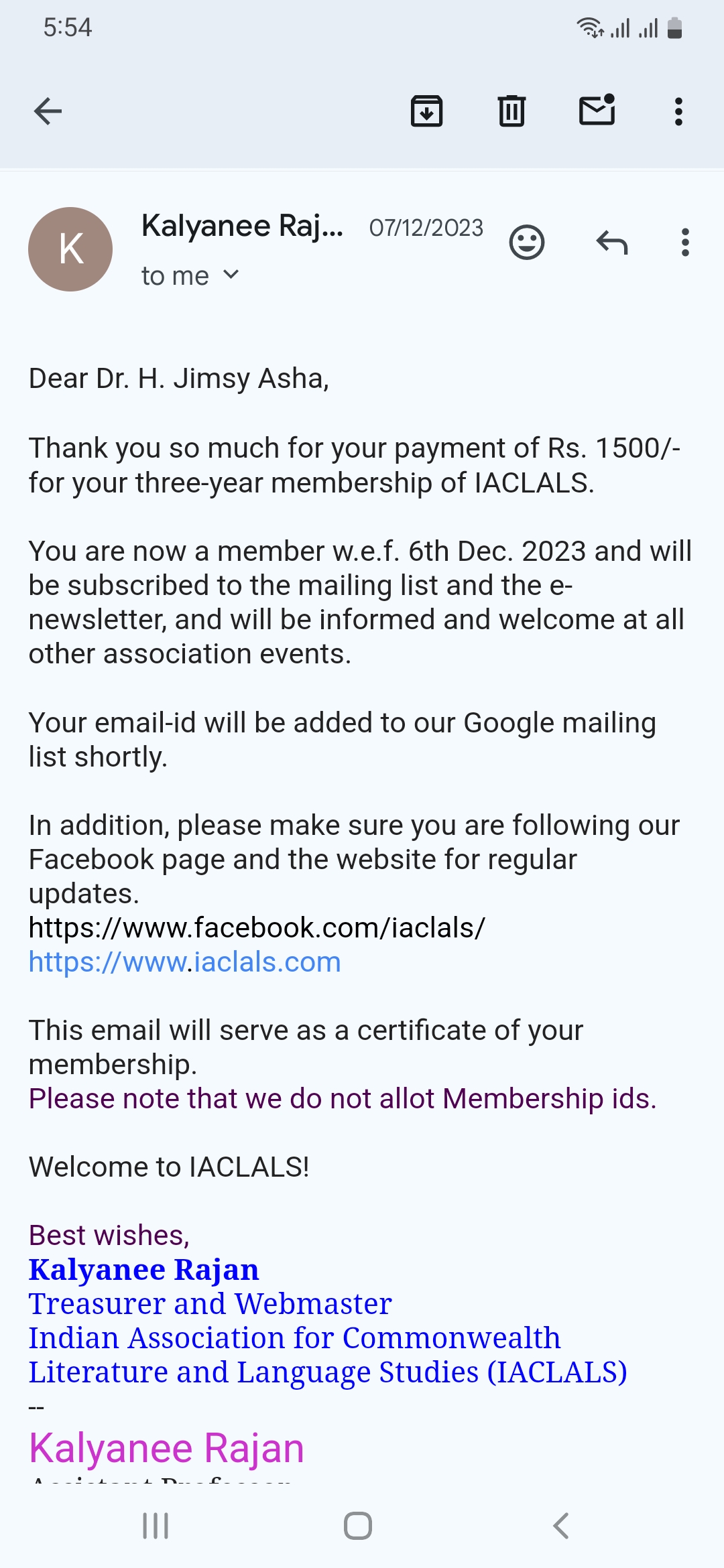The width and height of the screenshot is (724, 1568).
Task: Open recent apps in navigation bar
Action: (156, 1526)
